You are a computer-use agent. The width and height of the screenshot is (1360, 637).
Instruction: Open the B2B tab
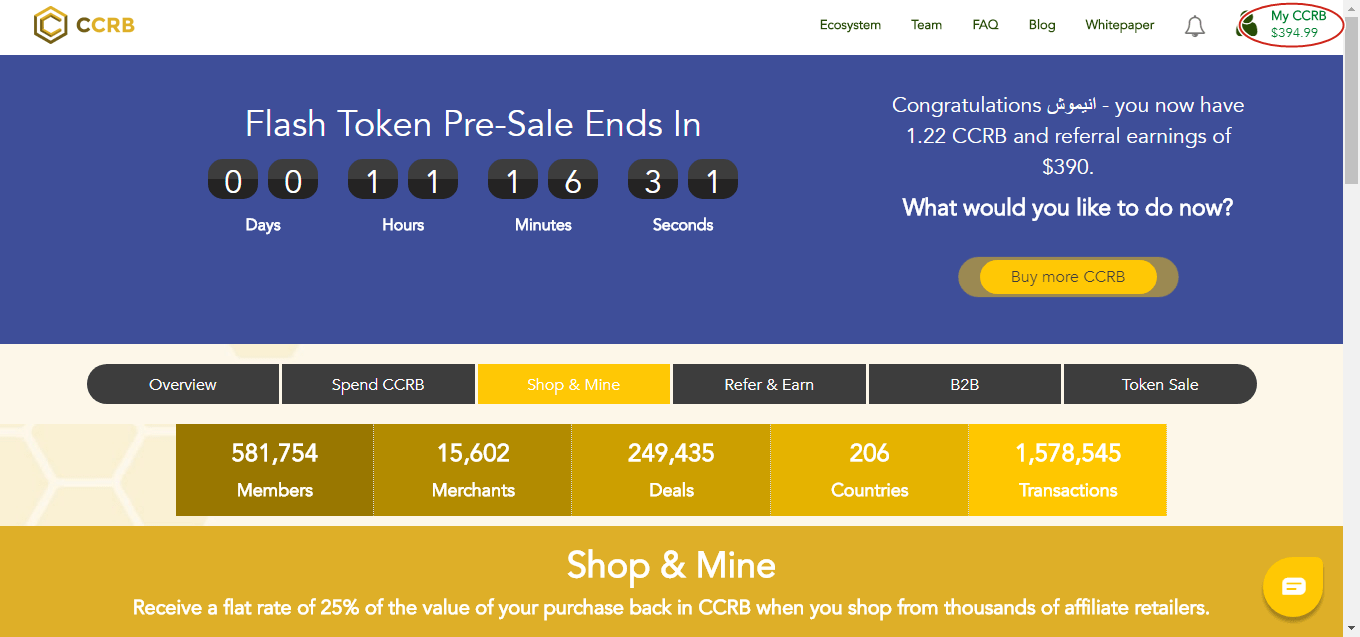click(965, 384)
